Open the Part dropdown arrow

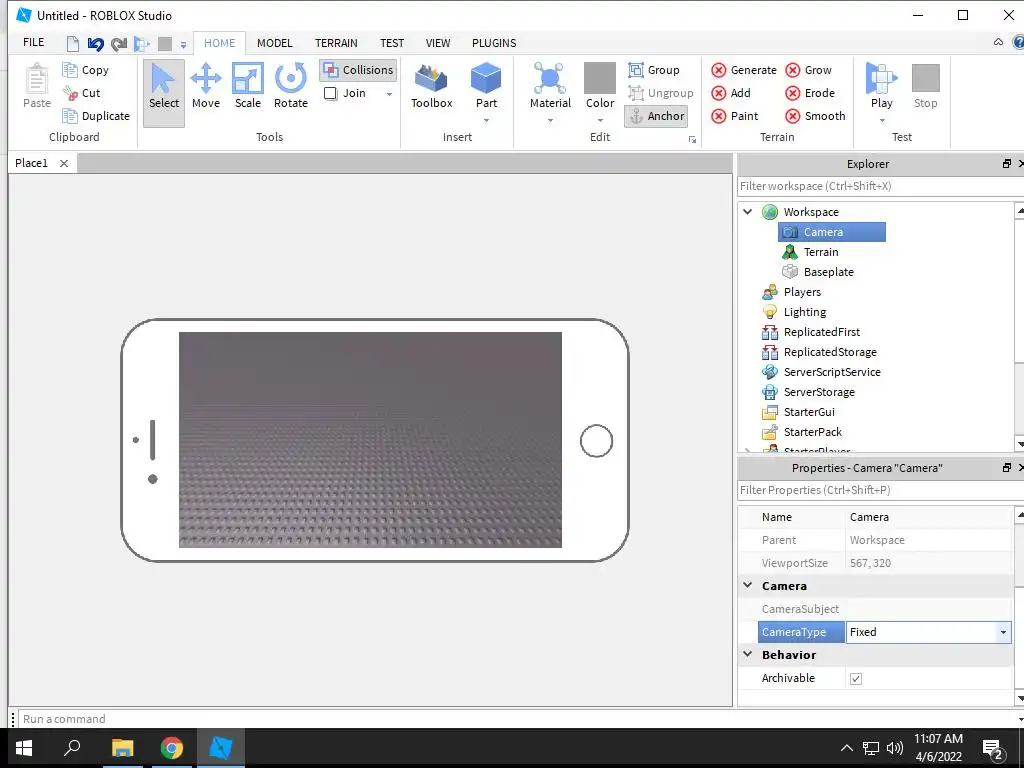486,120
